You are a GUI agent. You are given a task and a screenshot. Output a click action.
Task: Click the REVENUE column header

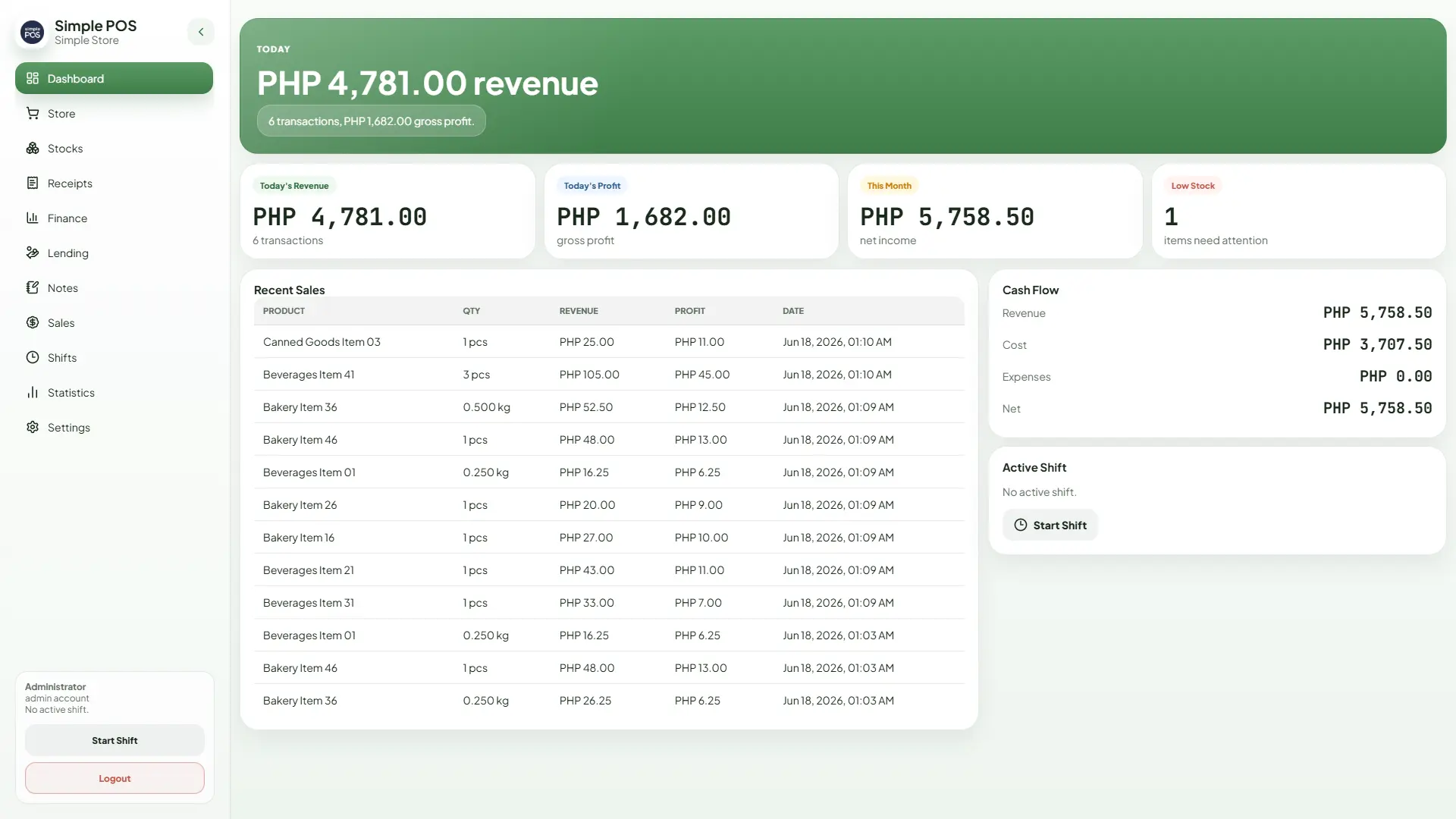579,311
